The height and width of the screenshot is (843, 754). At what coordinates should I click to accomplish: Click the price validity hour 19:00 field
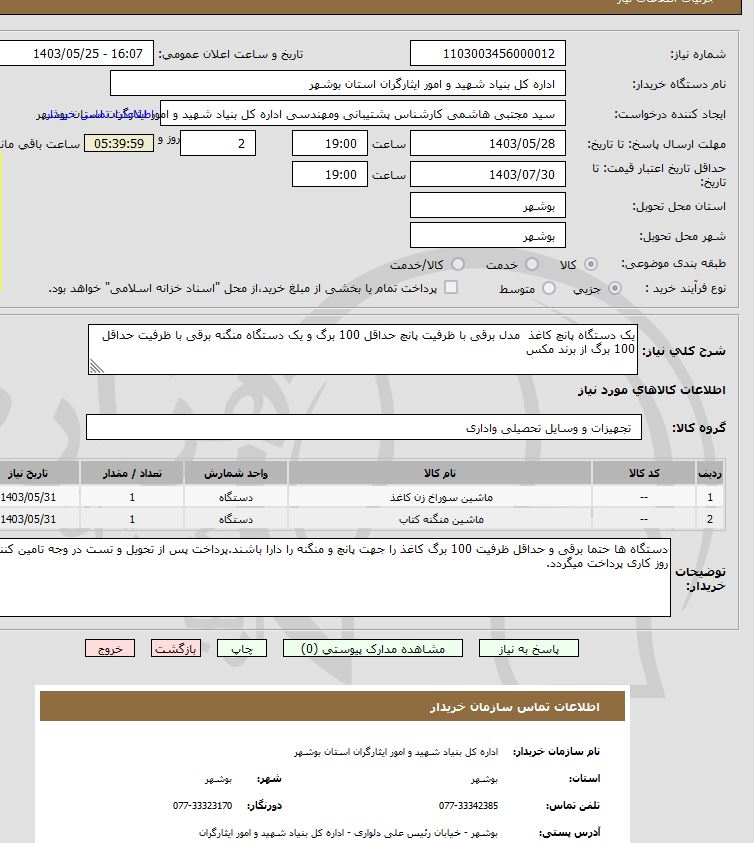click(x=330, y=174)
